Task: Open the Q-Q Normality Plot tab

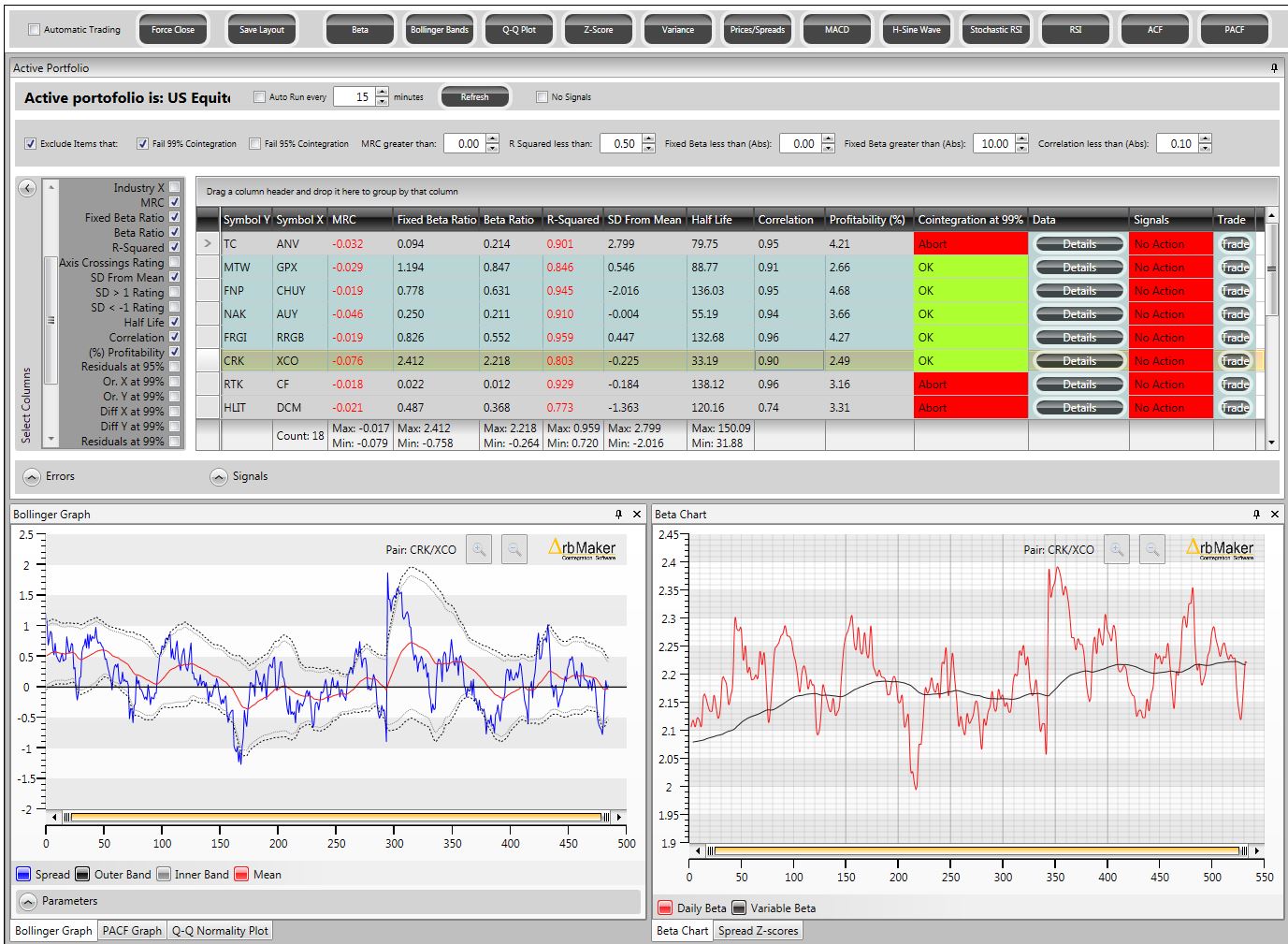Action: click(220, 931)
